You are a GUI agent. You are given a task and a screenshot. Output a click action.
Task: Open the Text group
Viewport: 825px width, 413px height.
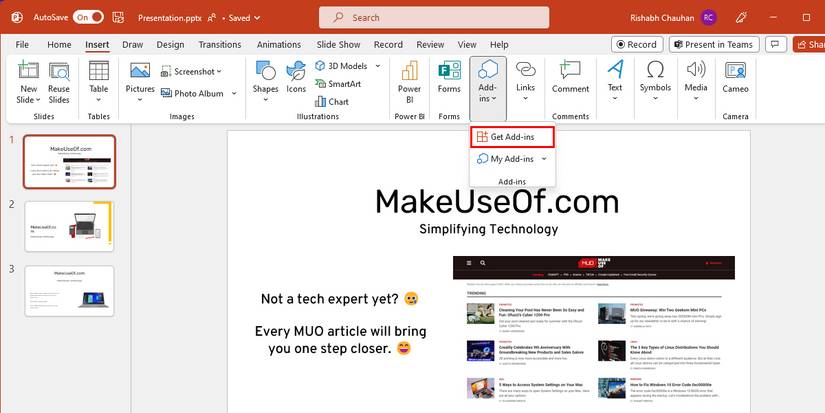(x=615, y=82)
